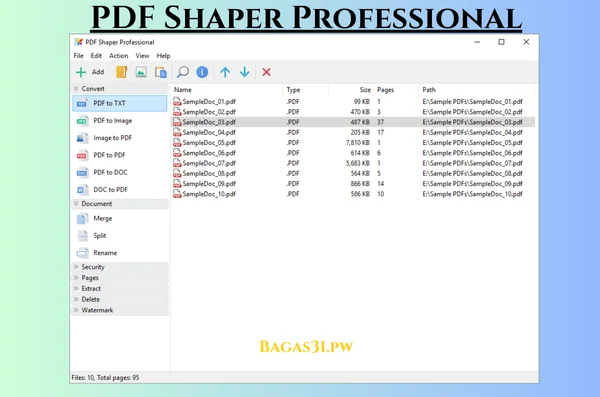Click the Merge document icon
This screenshot has height=397, width=600.
pos(82,219)
